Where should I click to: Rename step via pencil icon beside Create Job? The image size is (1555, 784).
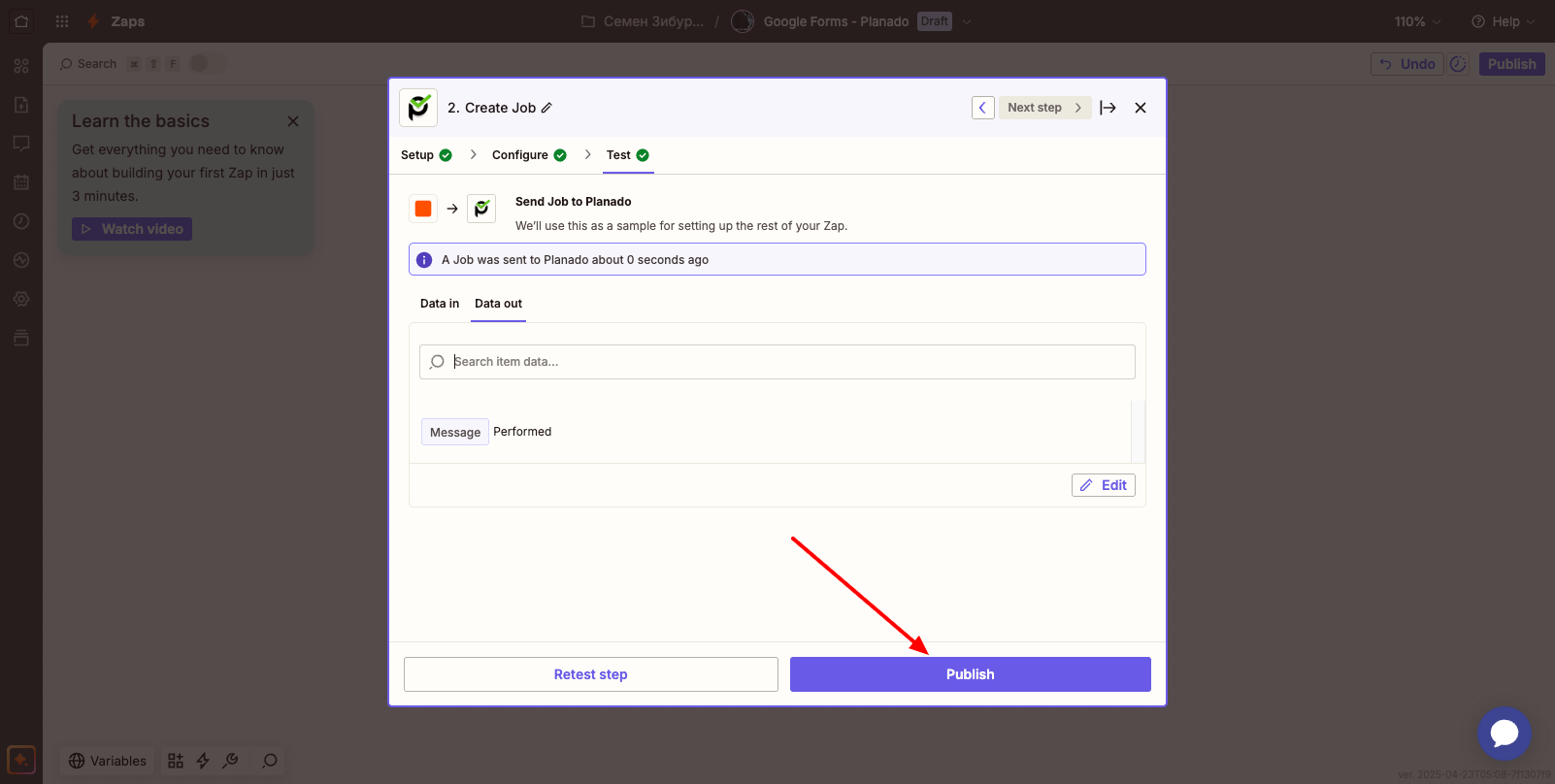(546, 108)
